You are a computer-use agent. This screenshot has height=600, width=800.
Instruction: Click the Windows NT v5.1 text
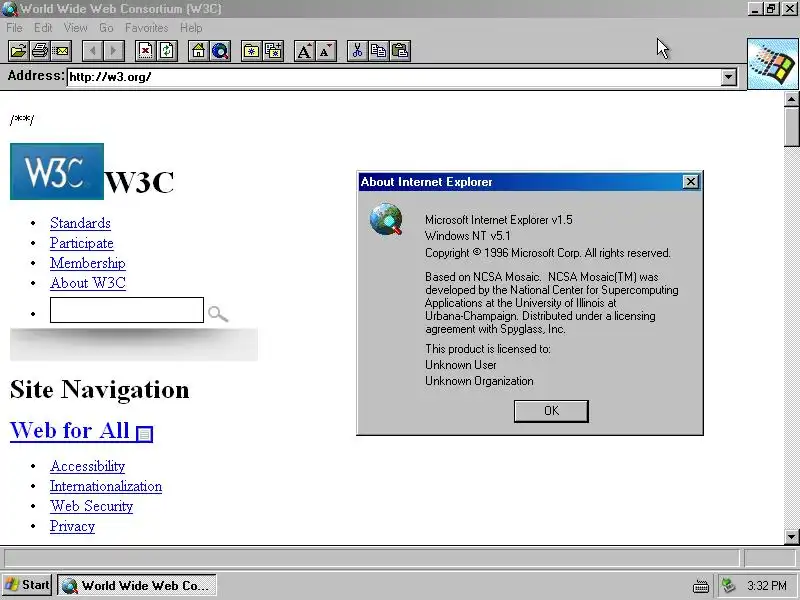(x=467, y=236)
